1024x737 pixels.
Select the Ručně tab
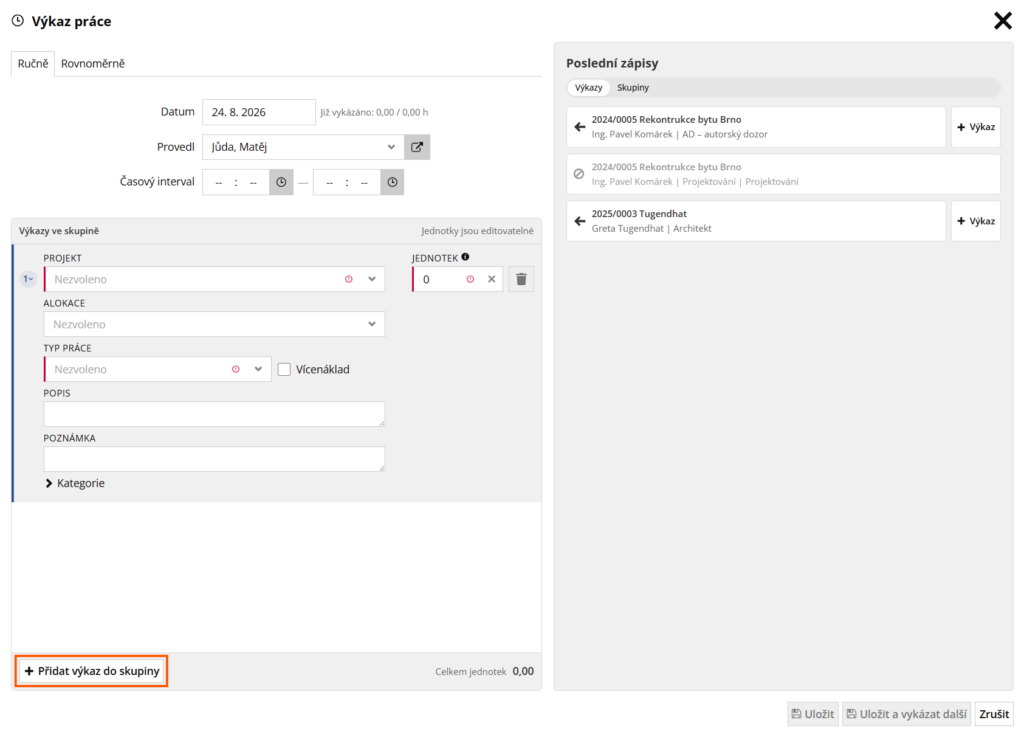point(33,63)
